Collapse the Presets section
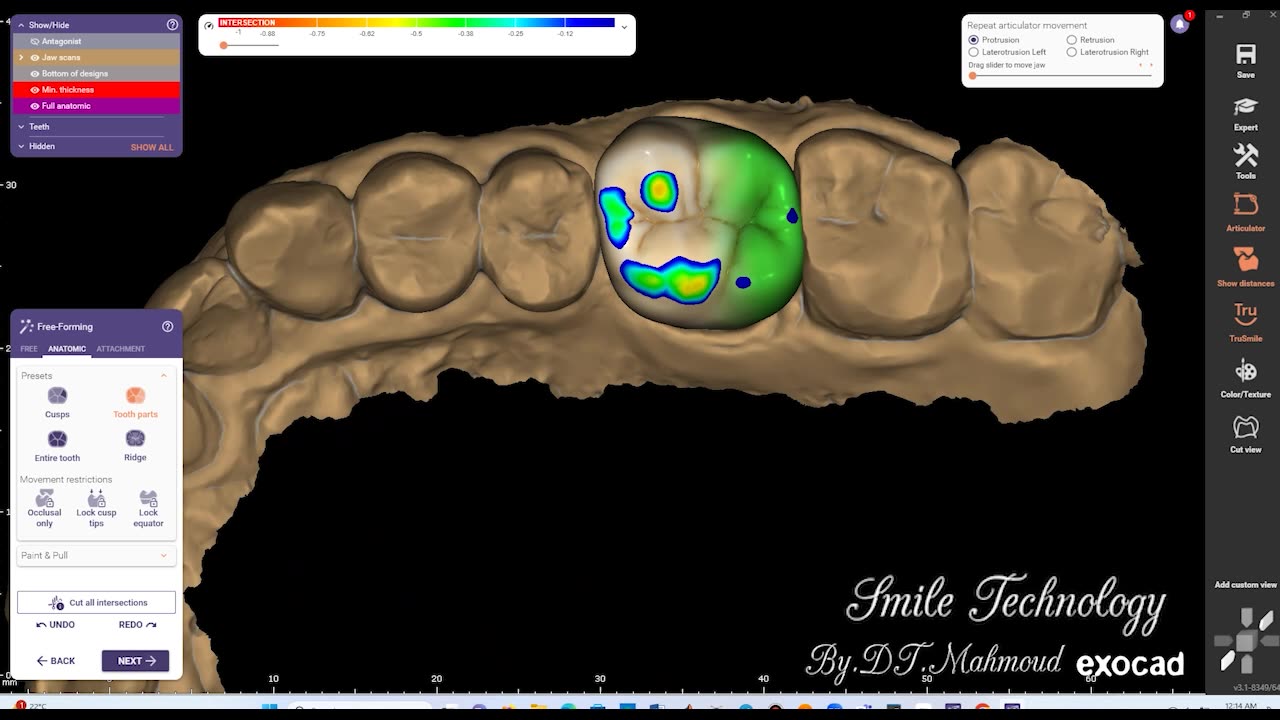1280x720 pixels. pyautogui.click(x=164, y=376)
